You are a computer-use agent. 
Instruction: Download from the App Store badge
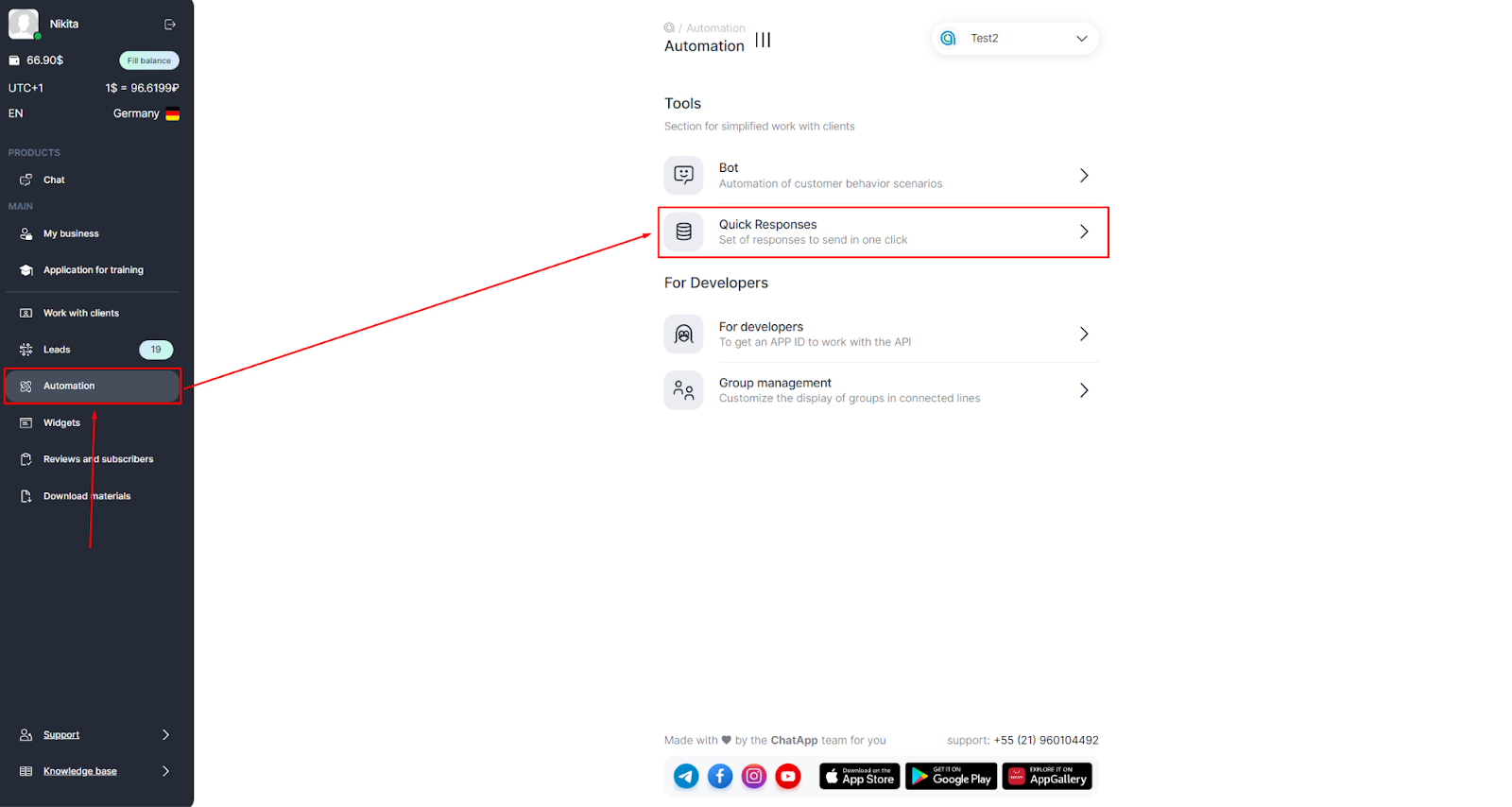tap(859, 777)
